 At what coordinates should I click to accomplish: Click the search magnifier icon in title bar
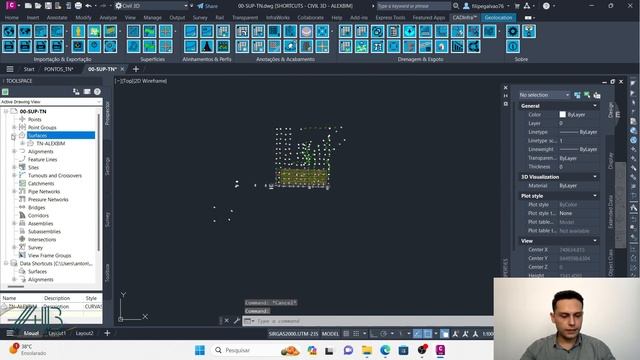(x=456, y=6)
